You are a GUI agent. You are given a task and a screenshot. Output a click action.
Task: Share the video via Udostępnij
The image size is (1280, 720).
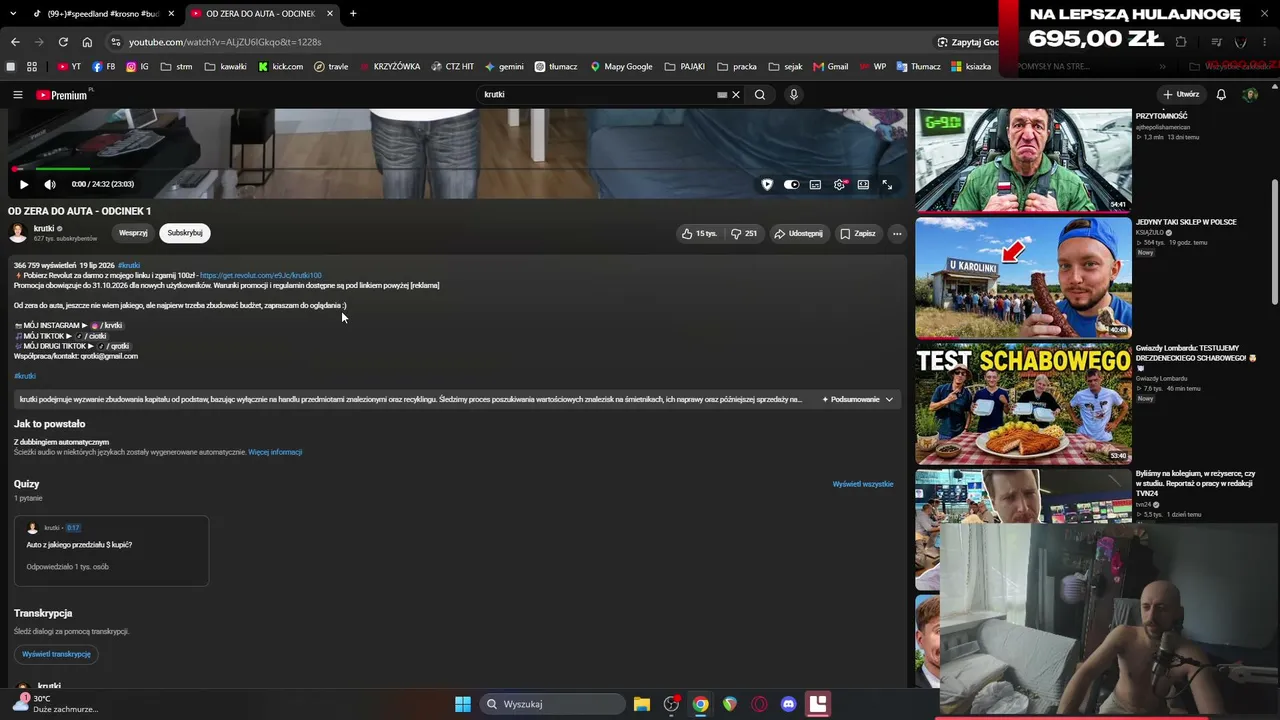tap(798, 233)
